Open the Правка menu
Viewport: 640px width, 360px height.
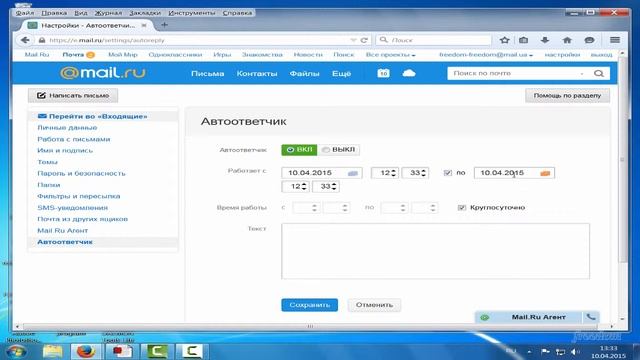click(x=54, y=13)
